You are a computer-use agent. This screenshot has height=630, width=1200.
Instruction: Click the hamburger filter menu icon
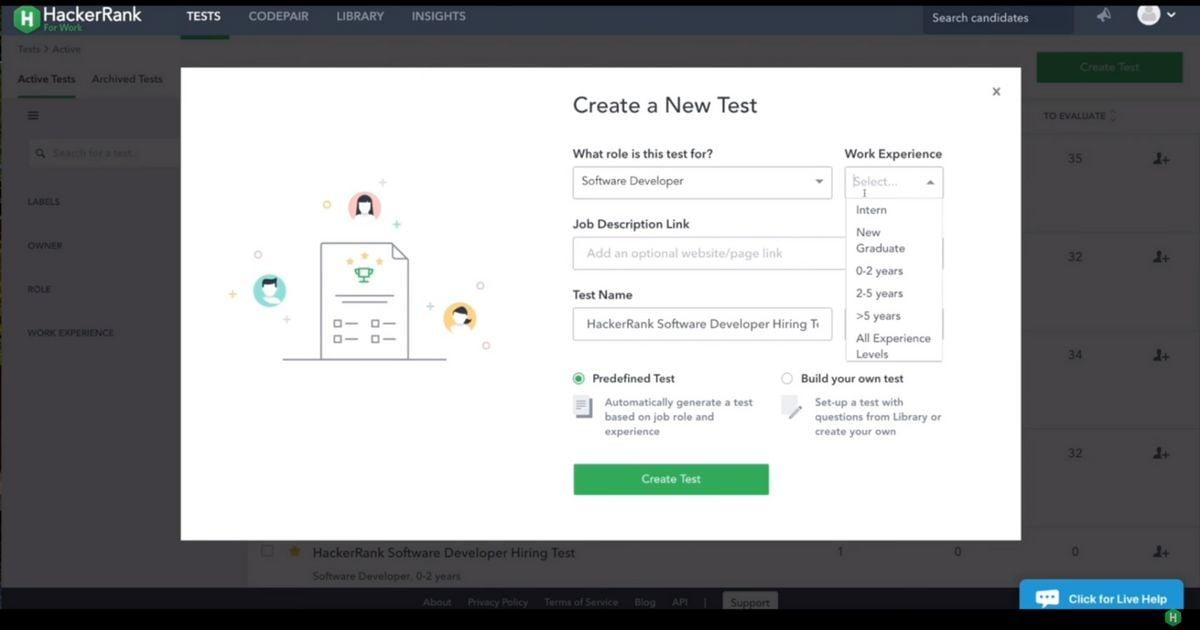pos(33,116)
